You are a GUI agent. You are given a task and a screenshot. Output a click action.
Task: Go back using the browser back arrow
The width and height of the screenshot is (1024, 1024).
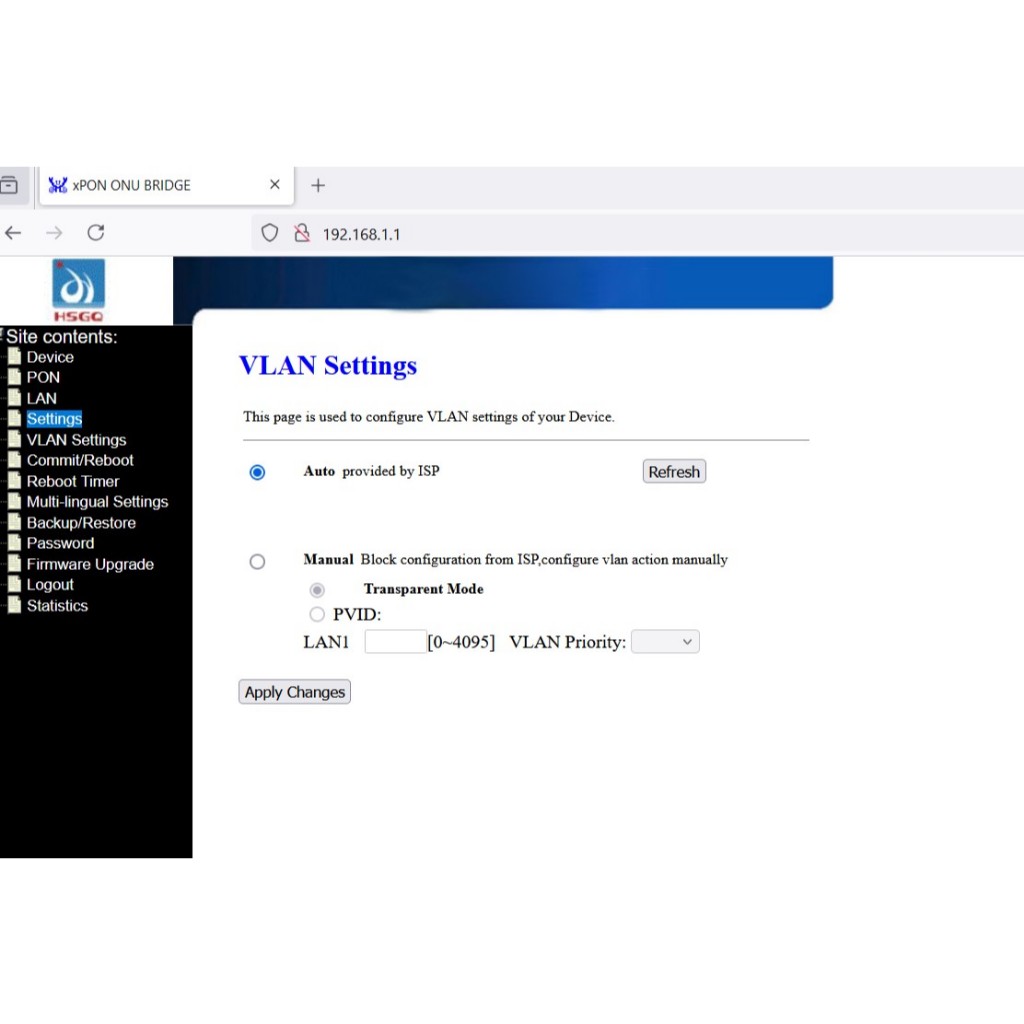(13, 233)
